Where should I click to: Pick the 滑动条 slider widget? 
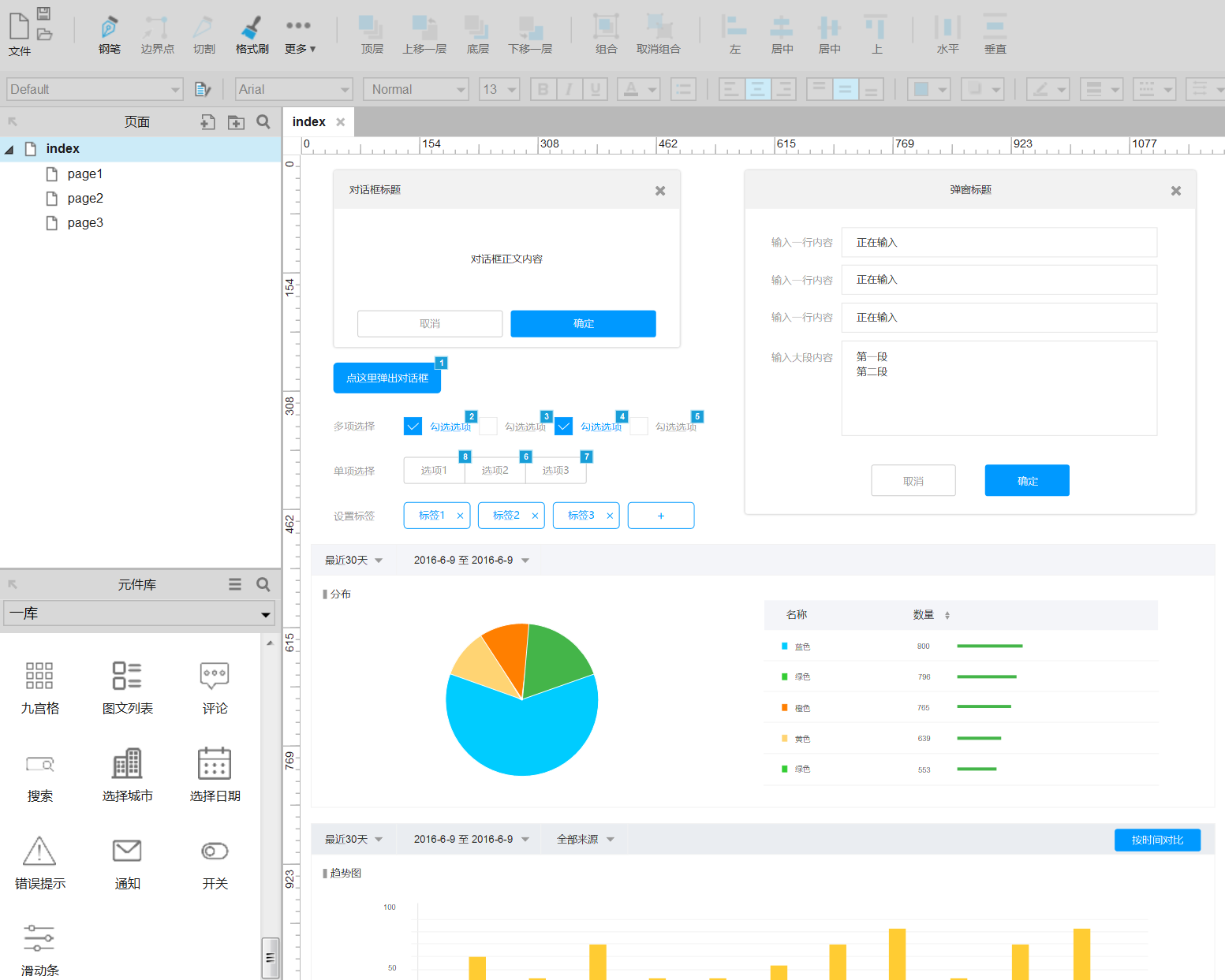tap(39, 950)
